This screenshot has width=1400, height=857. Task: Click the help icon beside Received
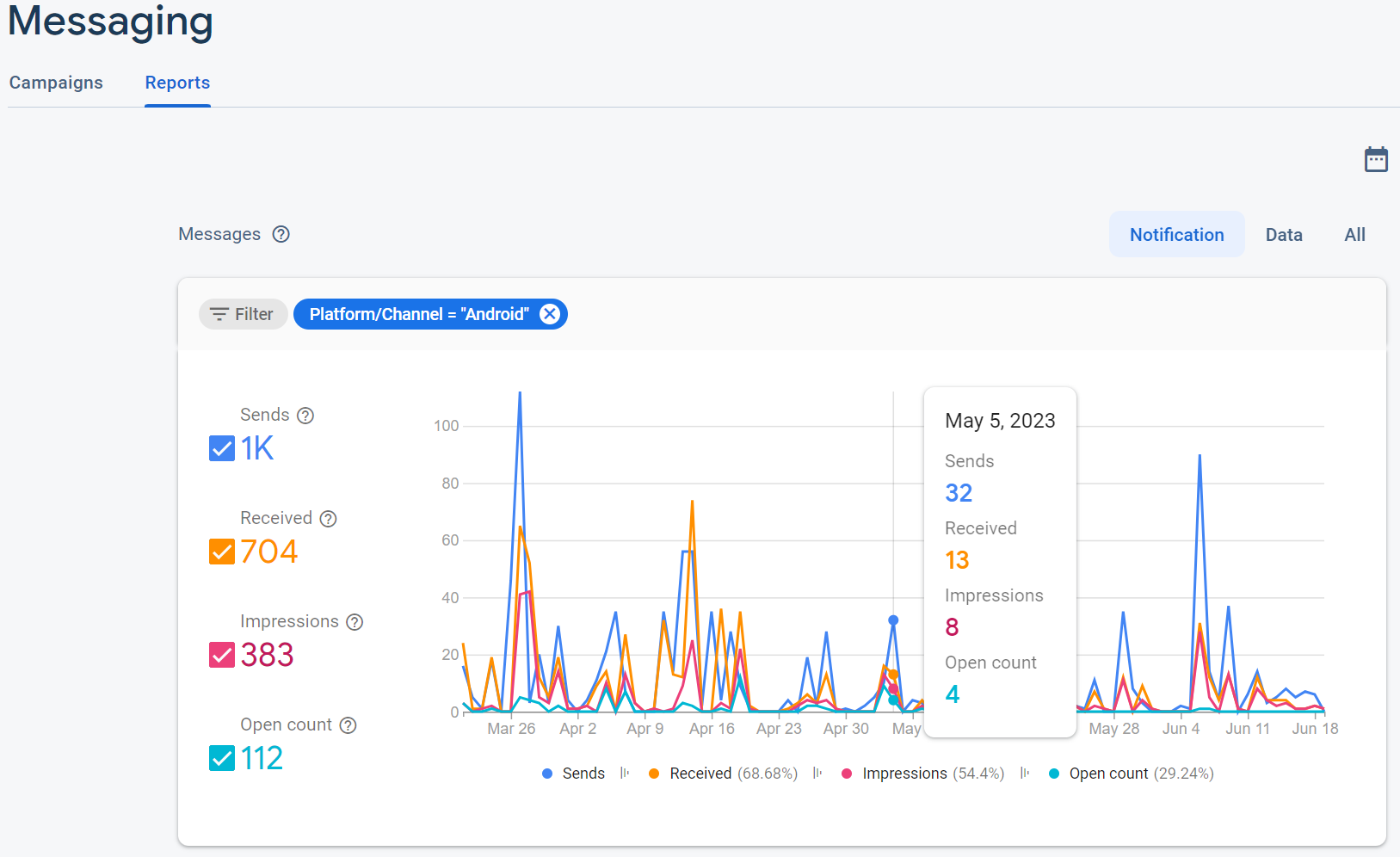(x=328, y=519)
